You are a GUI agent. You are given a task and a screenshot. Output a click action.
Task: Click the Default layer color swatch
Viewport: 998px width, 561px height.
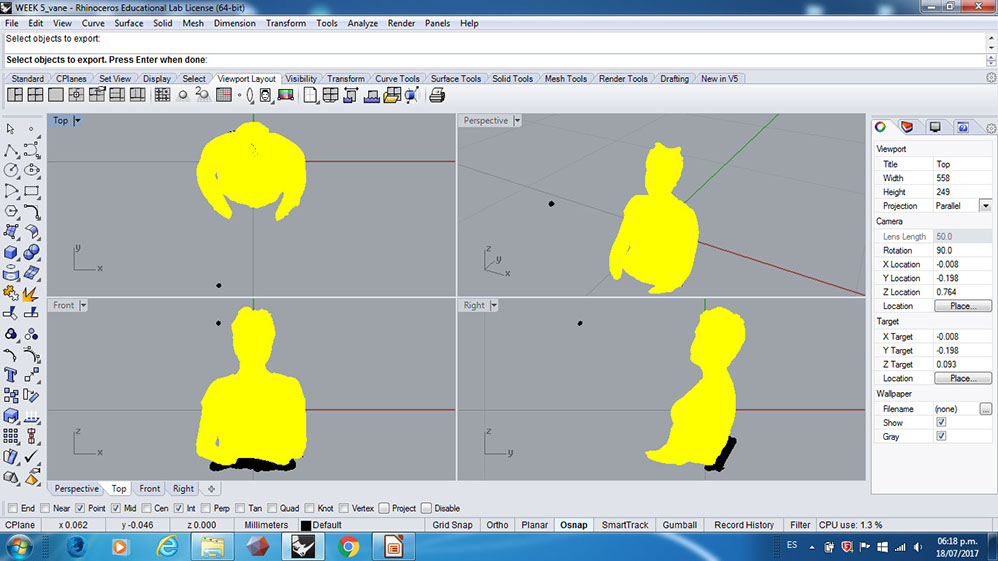click(x=306, y=525)
